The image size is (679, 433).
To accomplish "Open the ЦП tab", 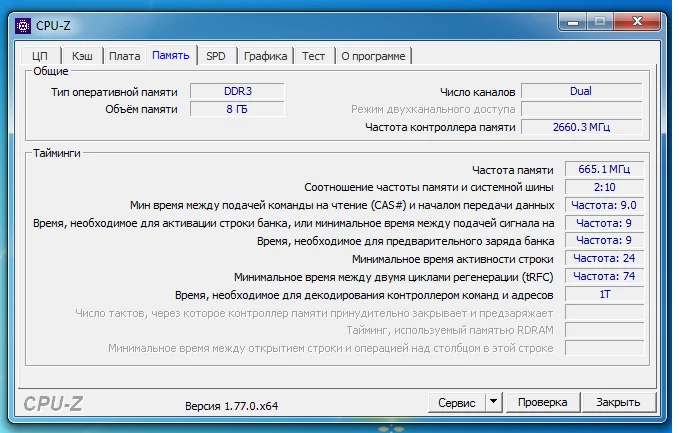I will (40, 56).
